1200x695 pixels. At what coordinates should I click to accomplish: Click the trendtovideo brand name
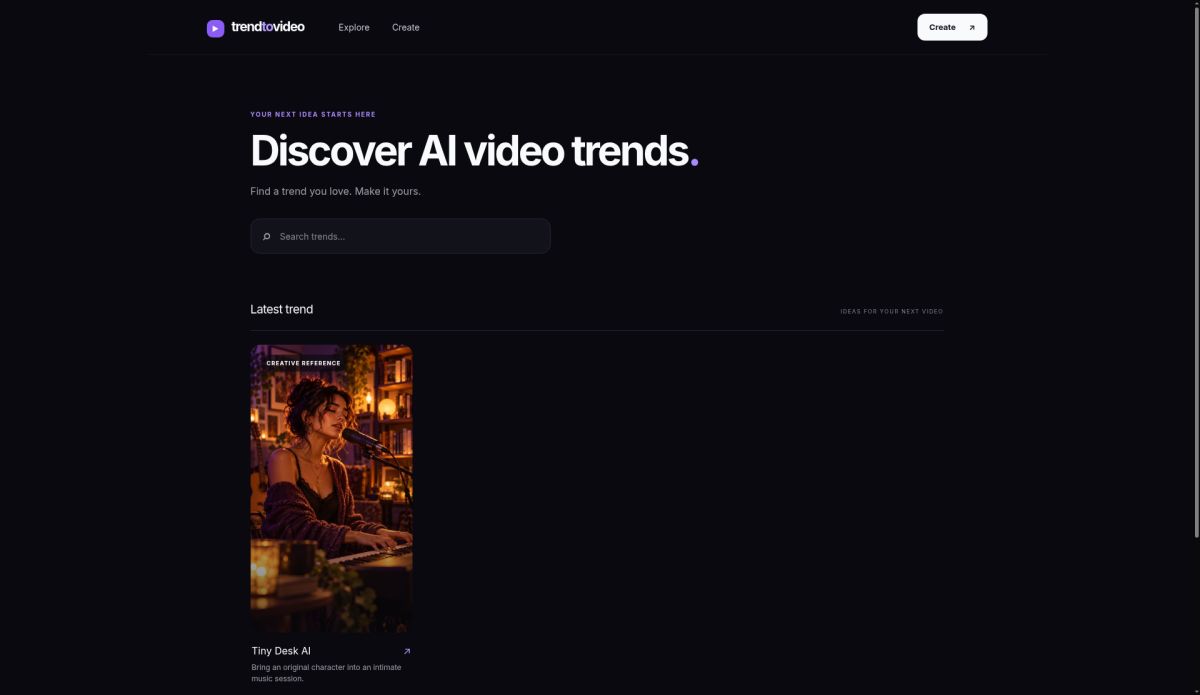(267, 27)
